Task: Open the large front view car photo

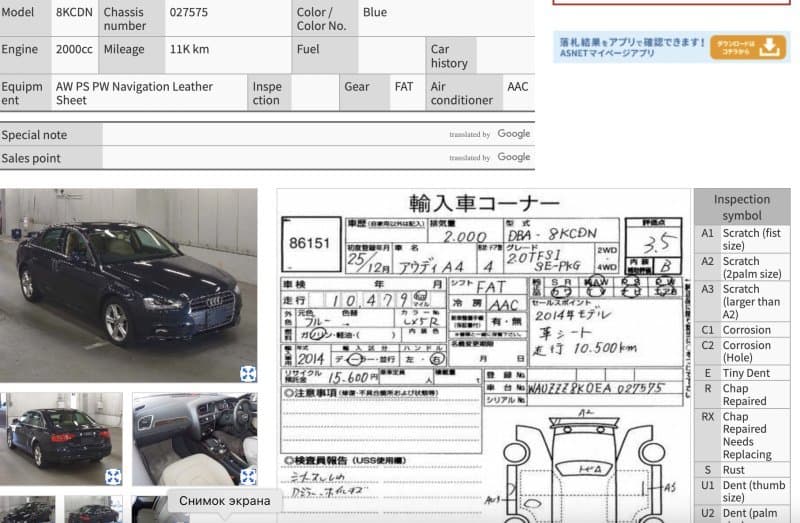Action: point(129,285)
